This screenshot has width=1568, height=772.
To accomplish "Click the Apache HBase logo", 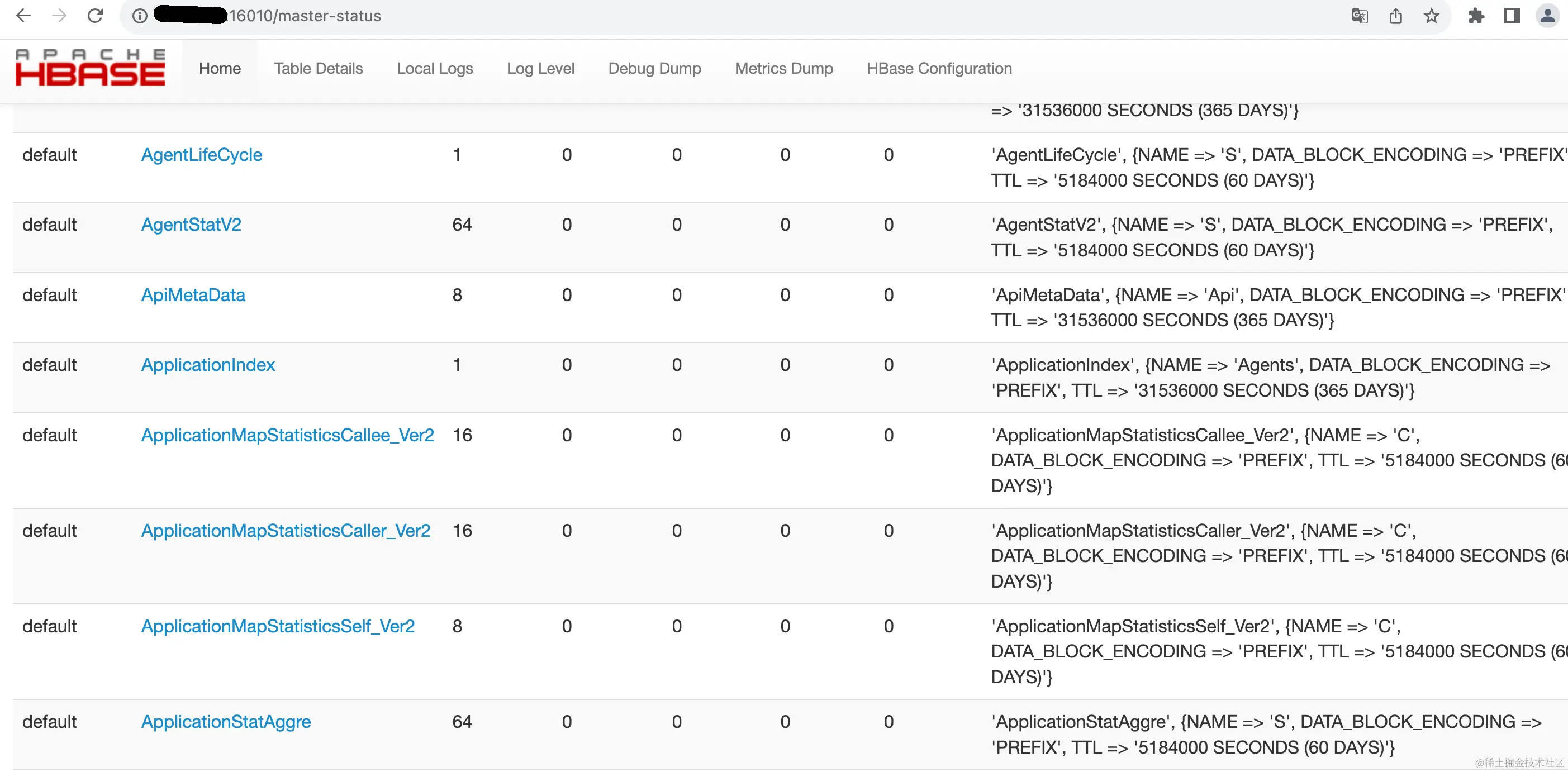I will click(x=90, y=68).
